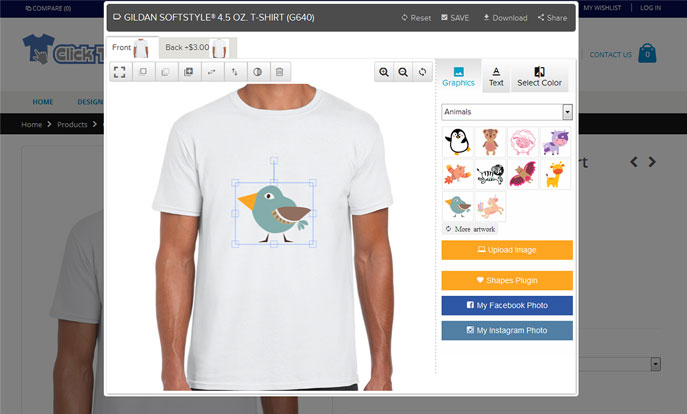
Task: Open COMPARE (0) link
Action: pos(48,8)
